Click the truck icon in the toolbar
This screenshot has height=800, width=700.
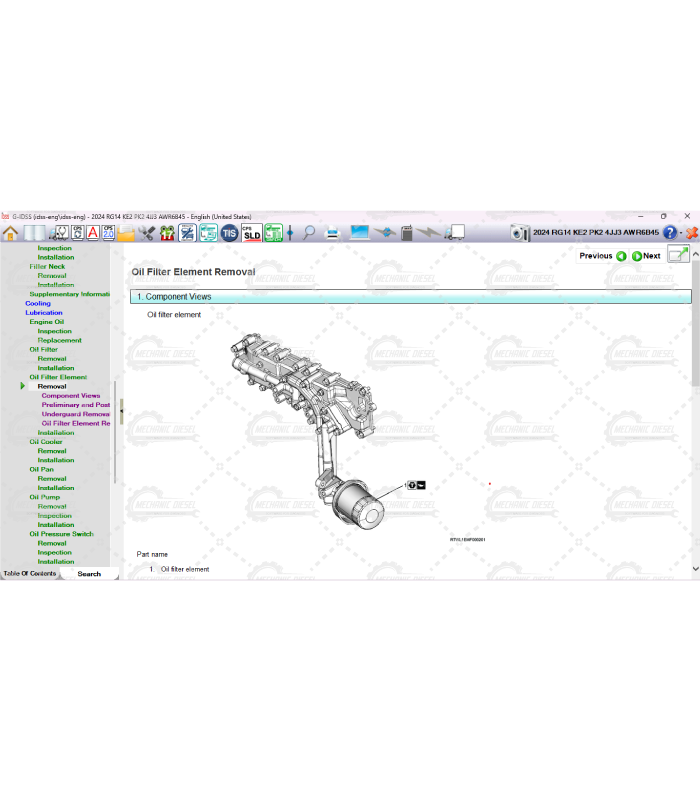tap(455, 233)
